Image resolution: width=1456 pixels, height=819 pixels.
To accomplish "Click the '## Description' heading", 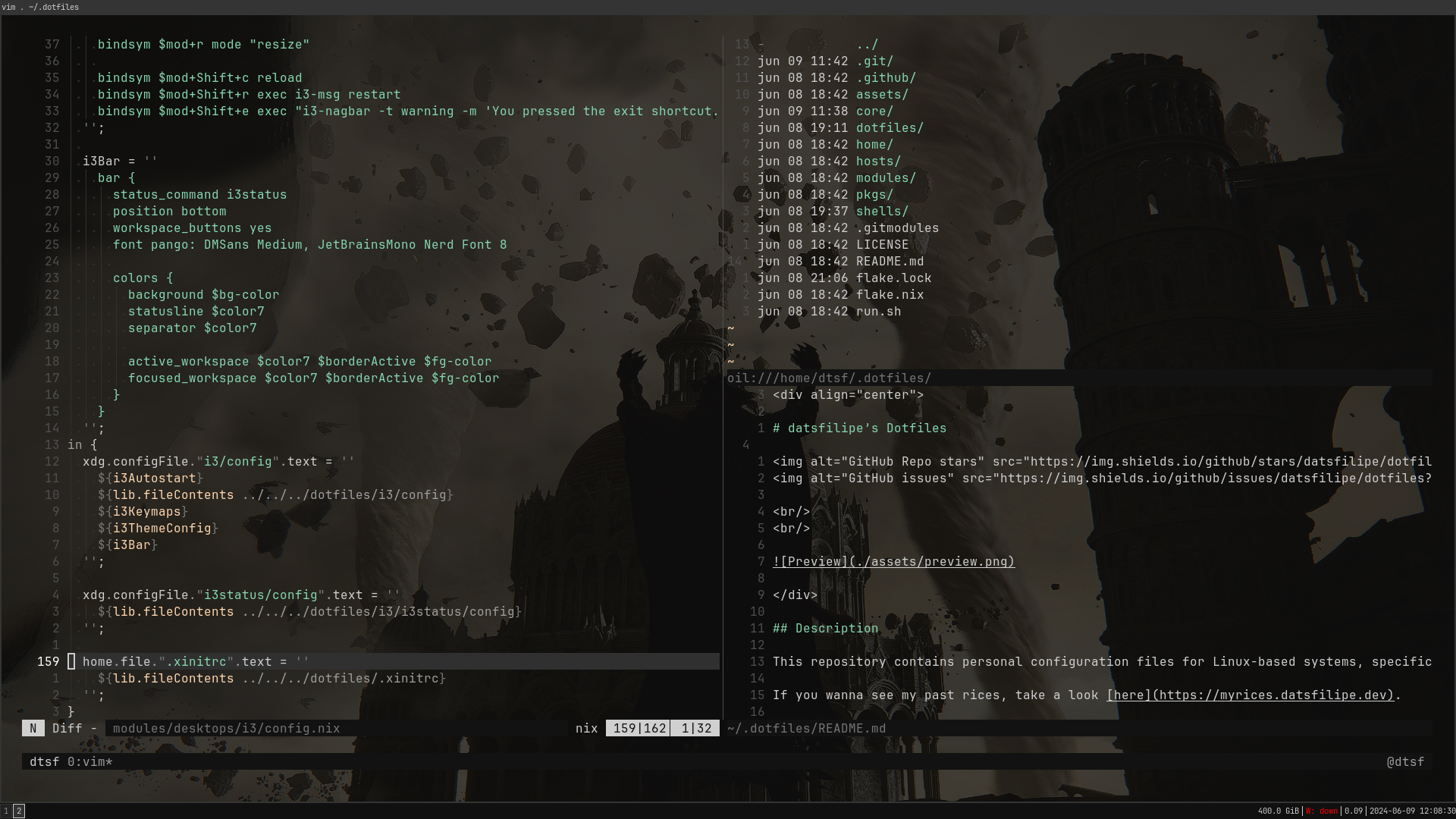I will (825, 629).
